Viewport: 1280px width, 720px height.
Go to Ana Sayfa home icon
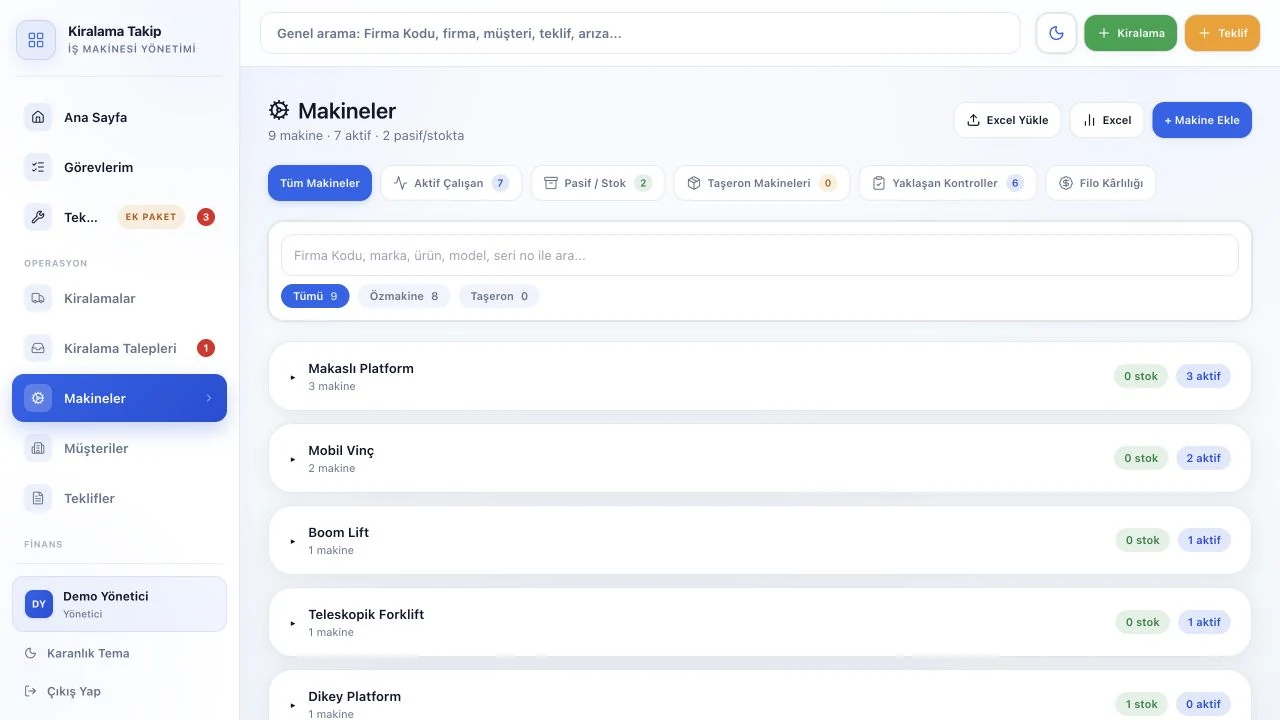click(x=38, y=117)
